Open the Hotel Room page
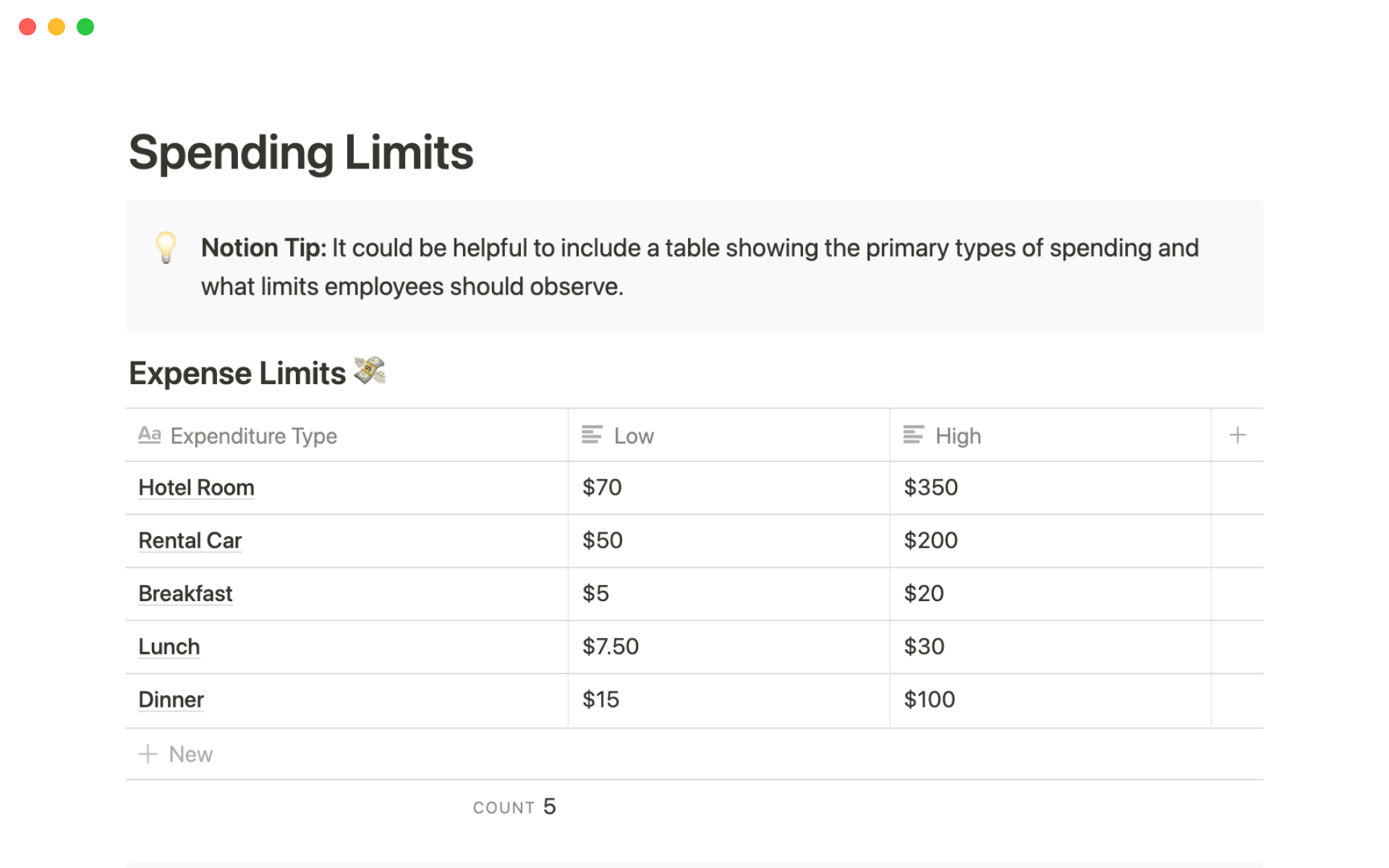Screen dimensions: 1389x868 click(x=196, y=488)
